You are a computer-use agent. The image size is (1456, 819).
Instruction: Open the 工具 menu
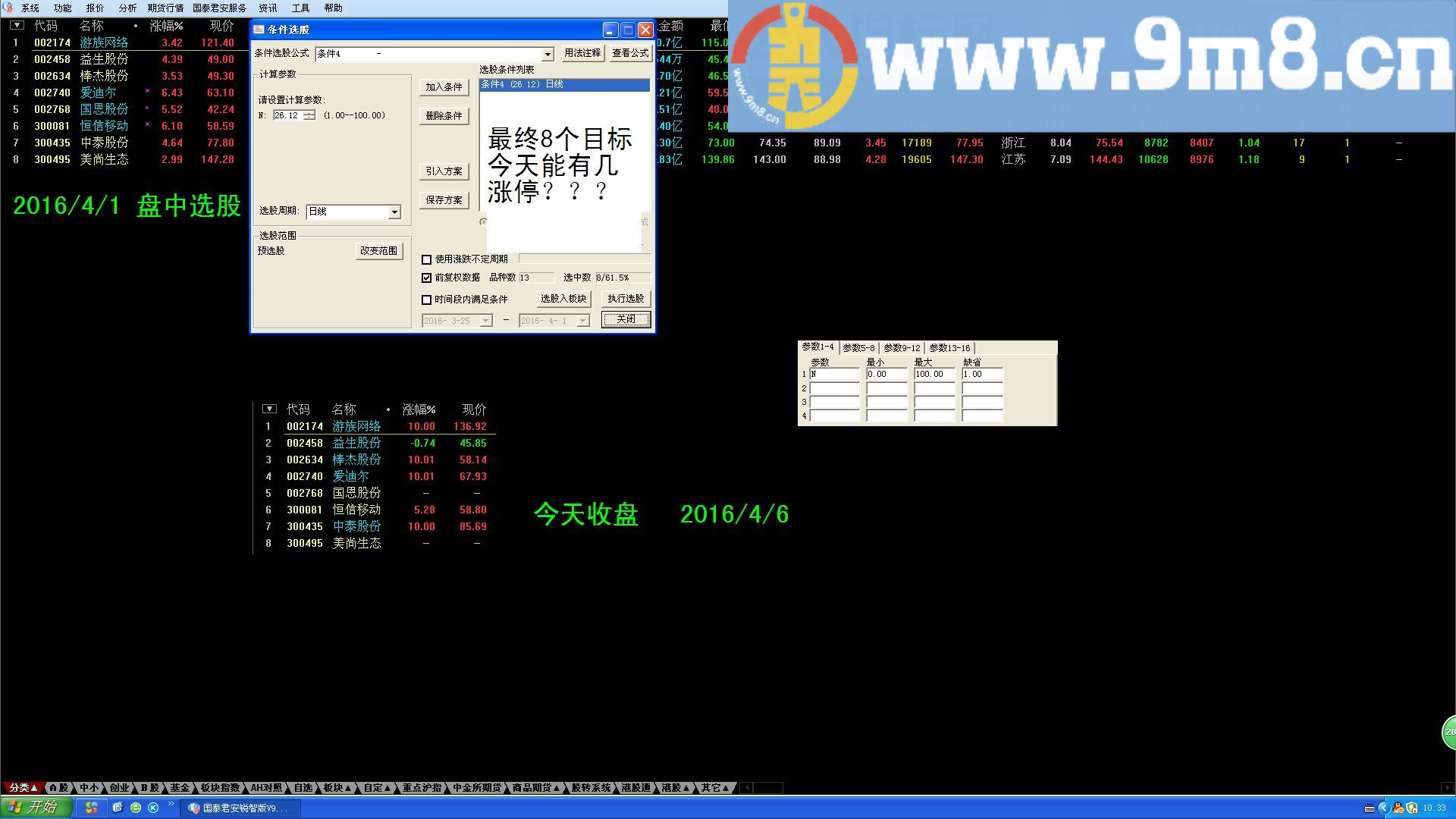pos(301,8)
